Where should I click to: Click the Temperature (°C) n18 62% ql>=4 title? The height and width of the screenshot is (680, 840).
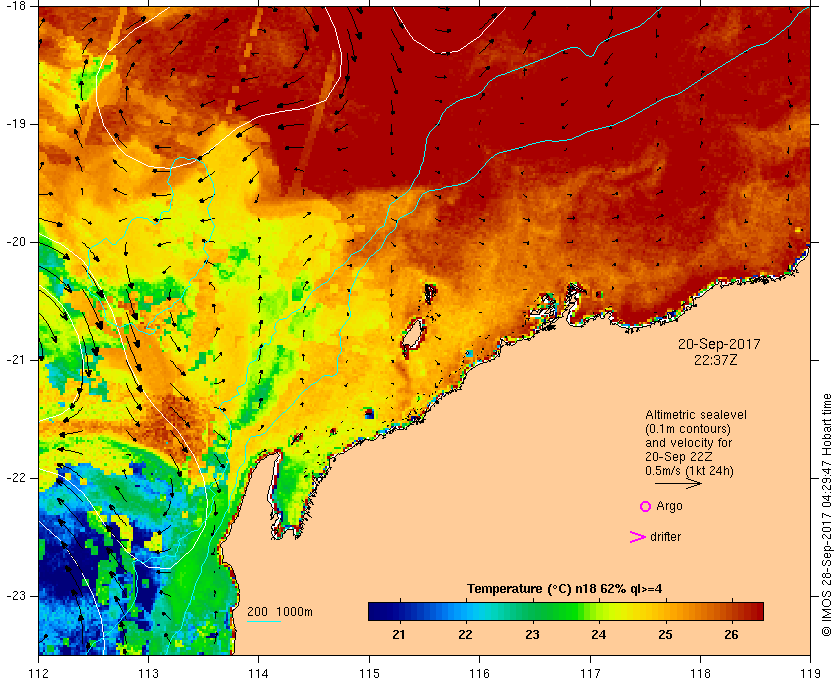pyautogui.click(x=564, y=588)
